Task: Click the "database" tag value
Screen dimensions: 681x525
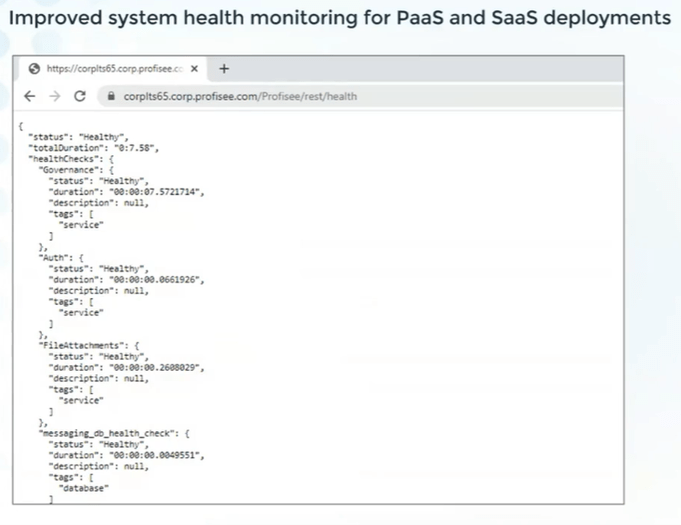Action: coord(84,488)
